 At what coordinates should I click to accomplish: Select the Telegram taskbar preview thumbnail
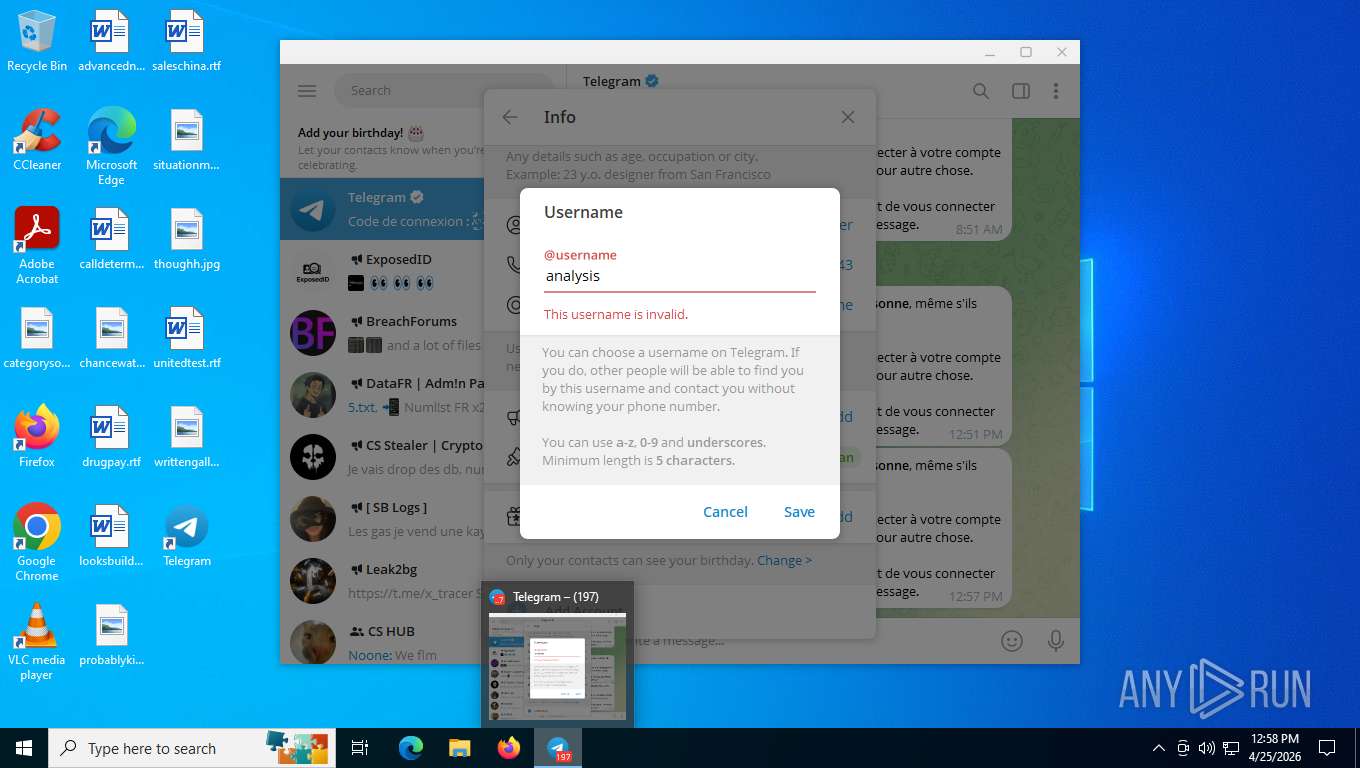point(557,667)
